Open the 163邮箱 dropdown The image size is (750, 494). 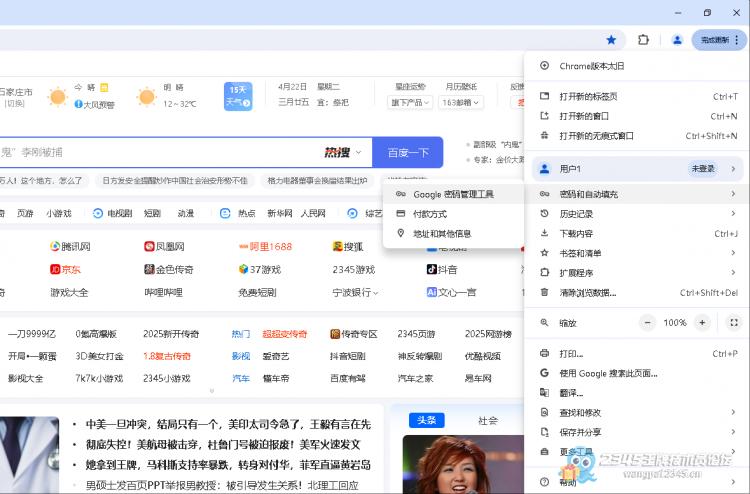point(461,102)
